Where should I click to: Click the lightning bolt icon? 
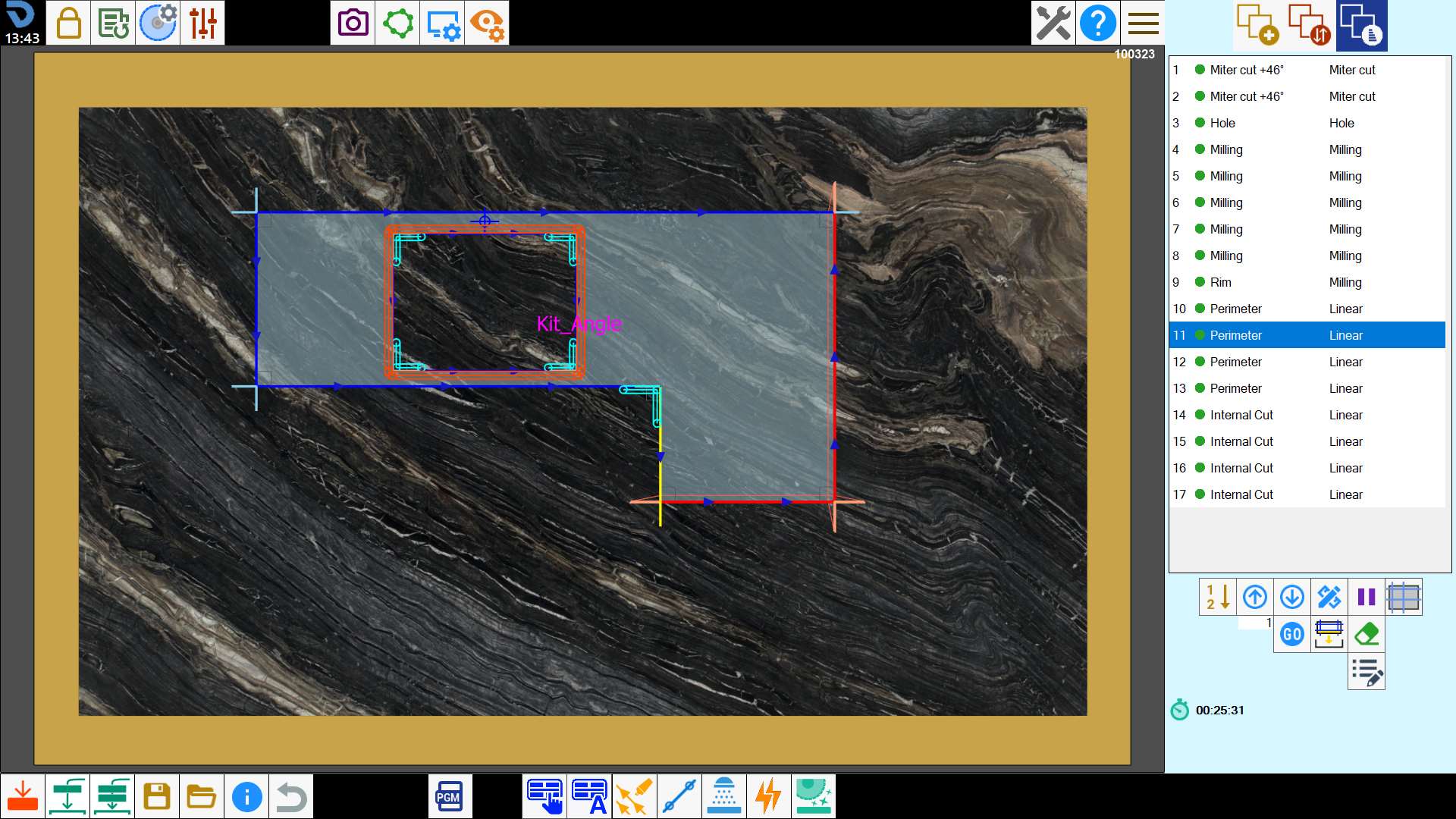point(769,796)
